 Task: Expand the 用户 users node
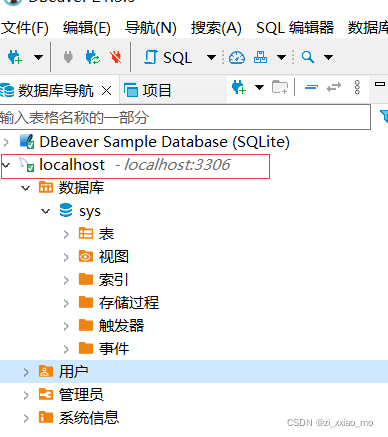[26, 372]
